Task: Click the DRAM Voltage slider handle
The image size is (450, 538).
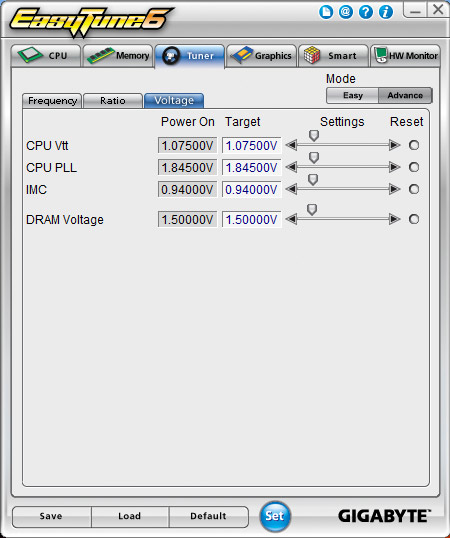Action: (x=312, y=209)
